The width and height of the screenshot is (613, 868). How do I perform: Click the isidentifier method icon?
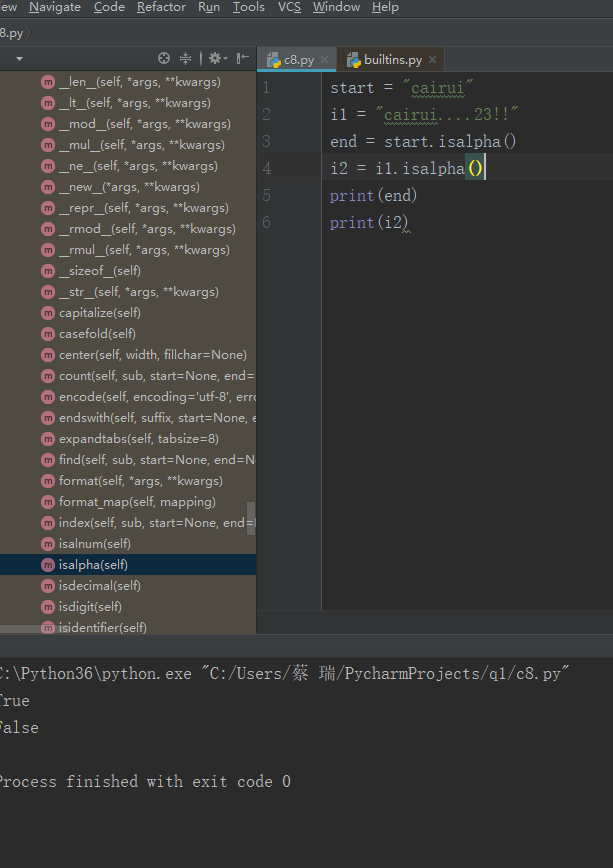coord(48,628)
